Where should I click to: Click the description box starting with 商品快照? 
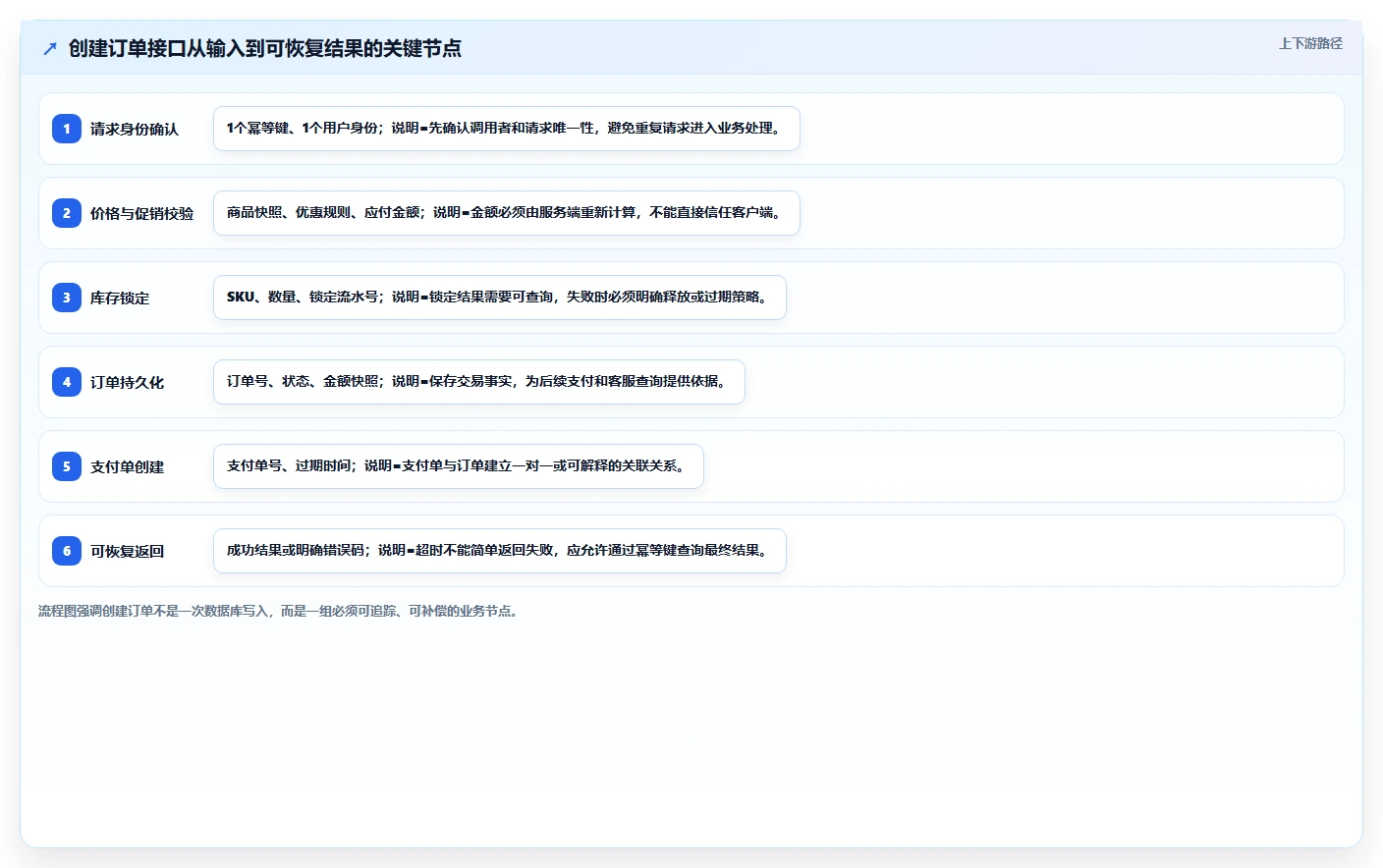point(507,213)
